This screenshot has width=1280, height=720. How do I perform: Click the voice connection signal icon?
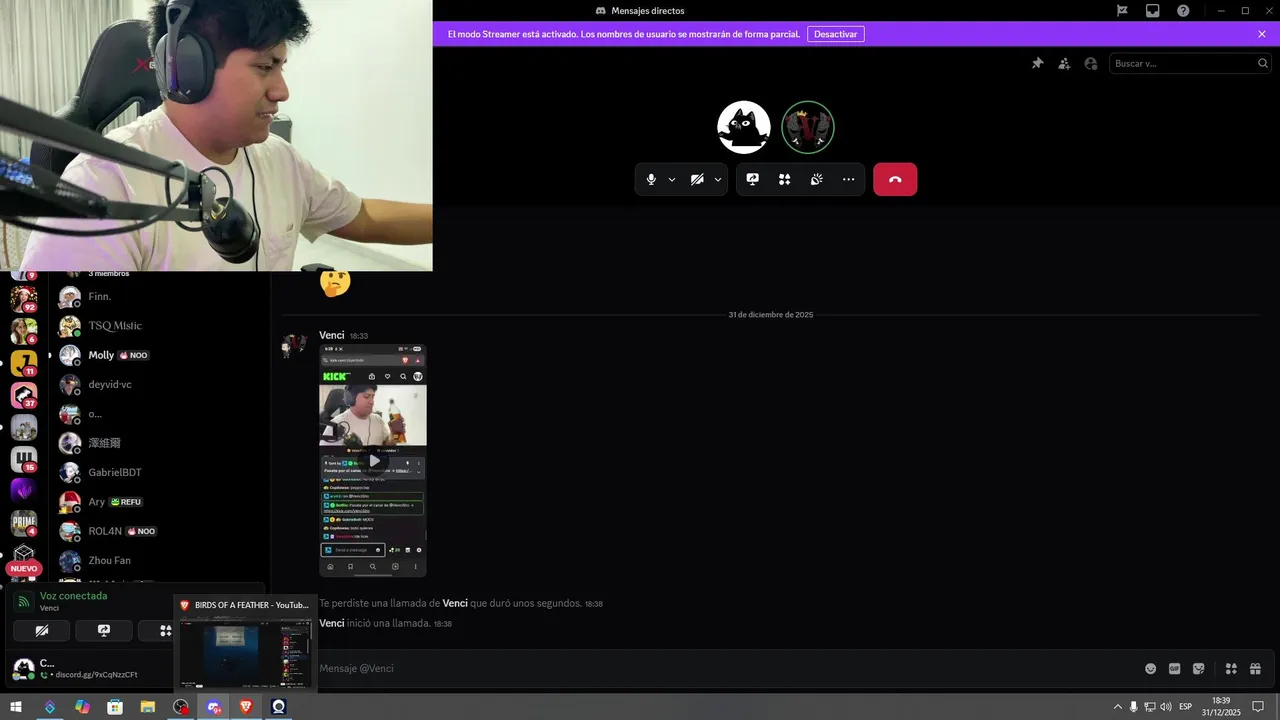point(24,601)
